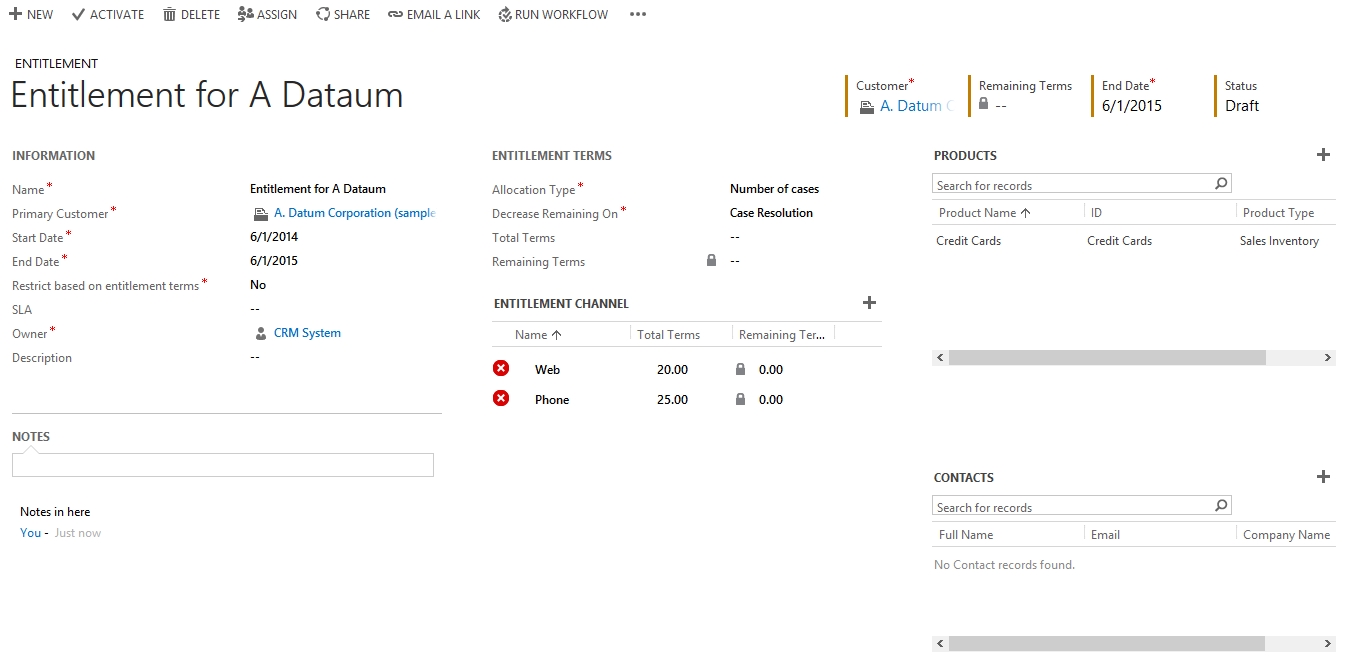
Task: Open the CRM System owner link
Action: point(307,333)
